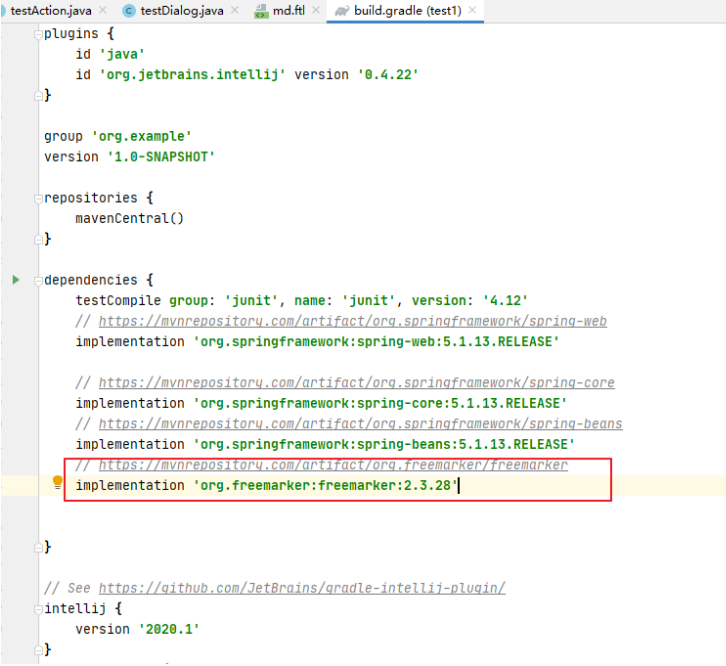Close the testDialog.java tab
Screen dimensions: 726x666
click(235, 10)
